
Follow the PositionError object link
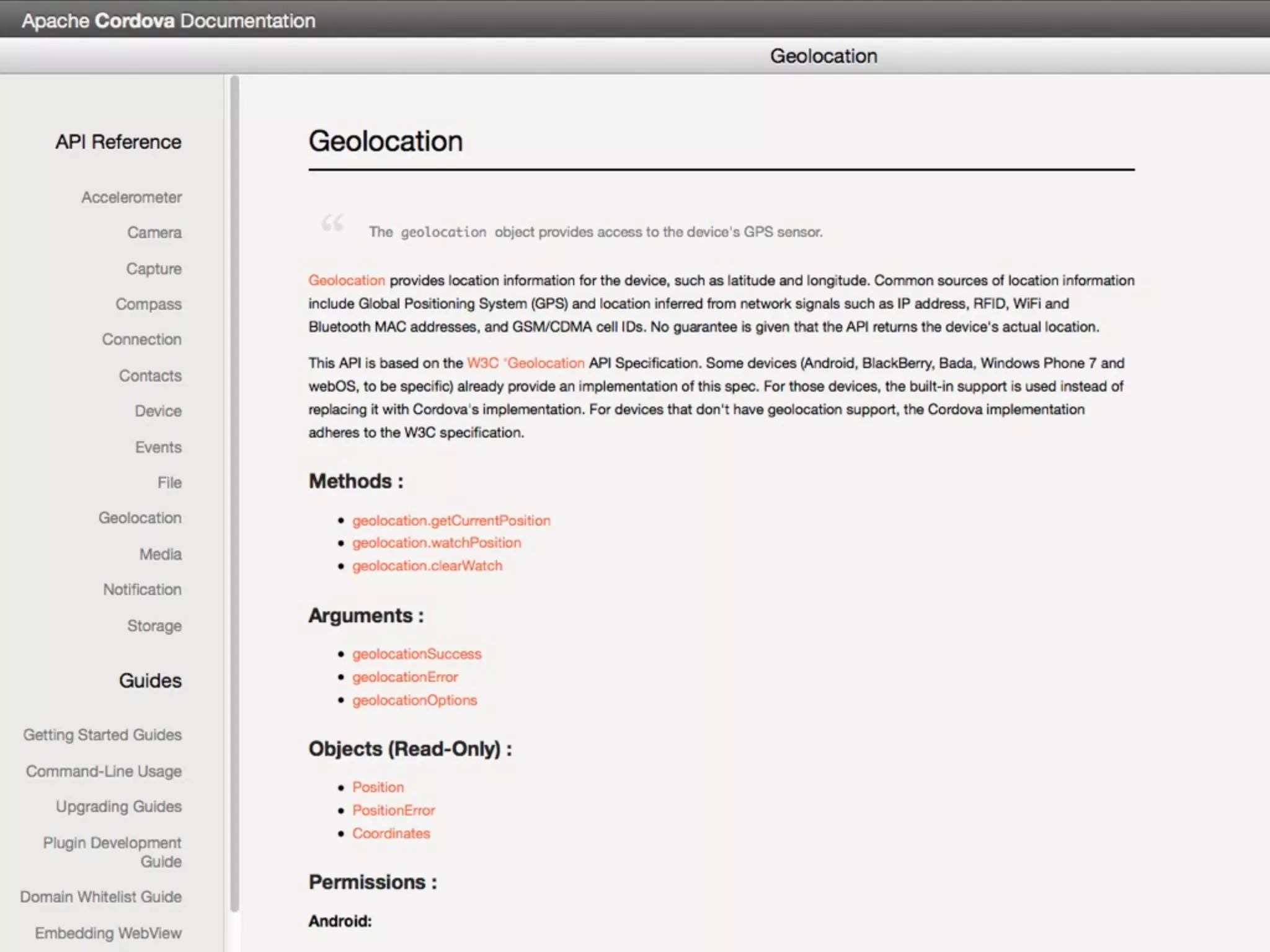coord(393,810)
